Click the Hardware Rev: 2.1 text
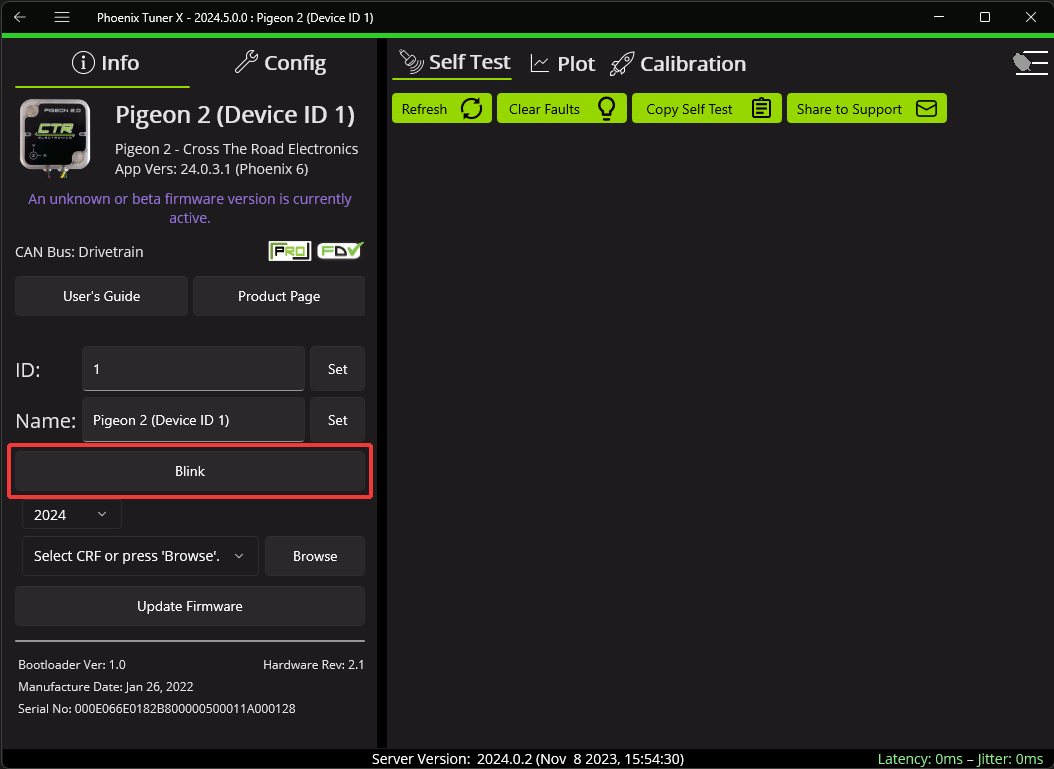Screen dimensions: 1054x769 [x=313, y=664]
